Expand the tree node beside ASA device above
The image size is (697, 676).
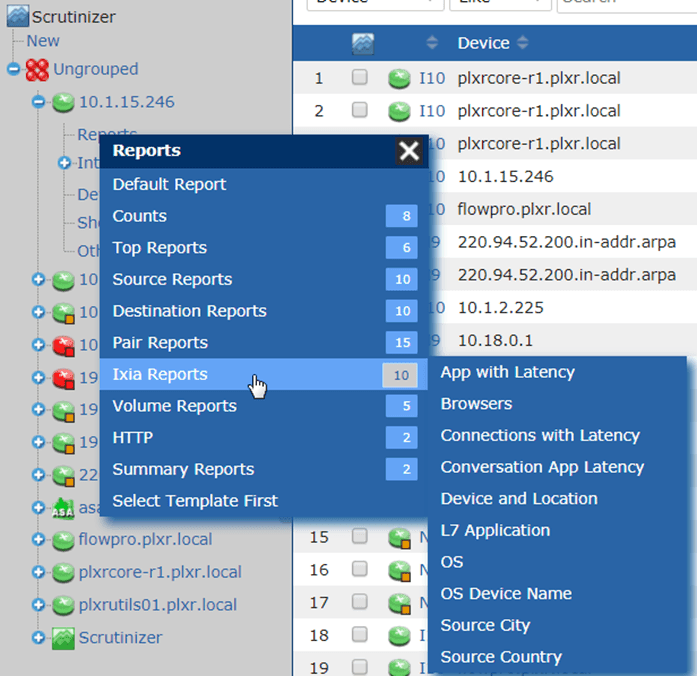(x=39, y=475)
